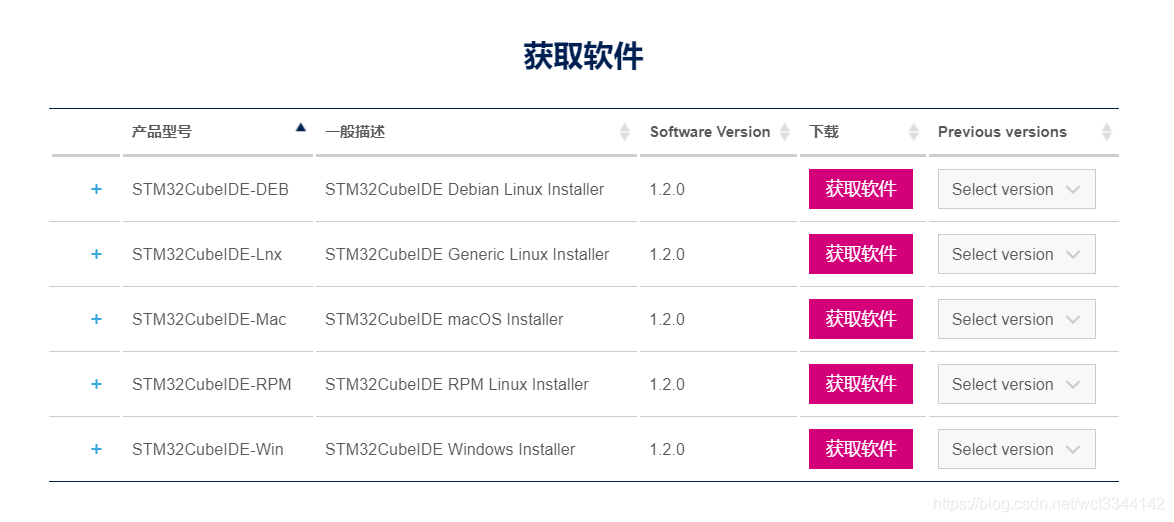Sort by 产品型号 column arrow
The image size is (1174, 522).
click(301, 127)
